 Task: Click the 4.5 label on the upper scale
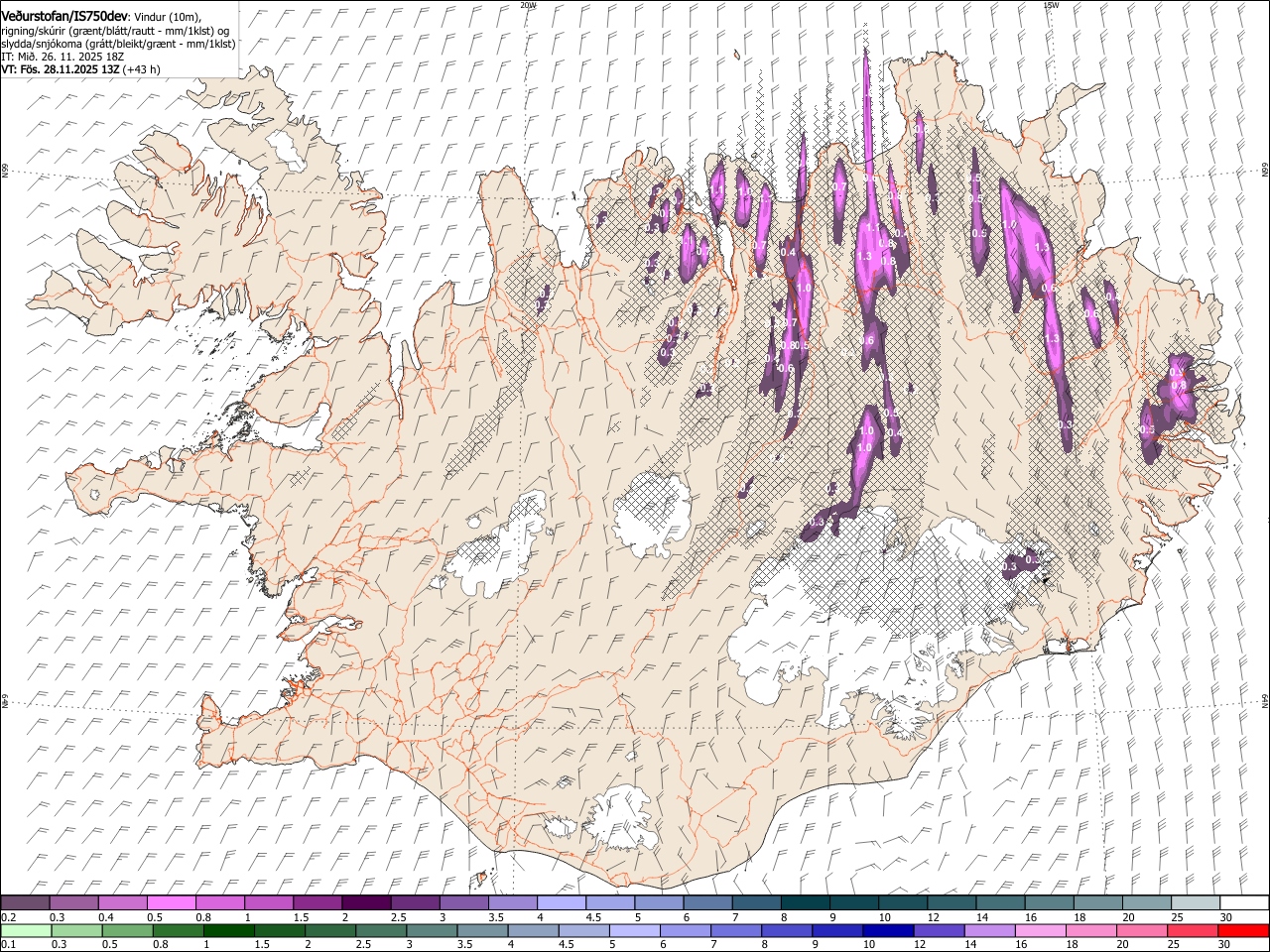click(594, 917)
